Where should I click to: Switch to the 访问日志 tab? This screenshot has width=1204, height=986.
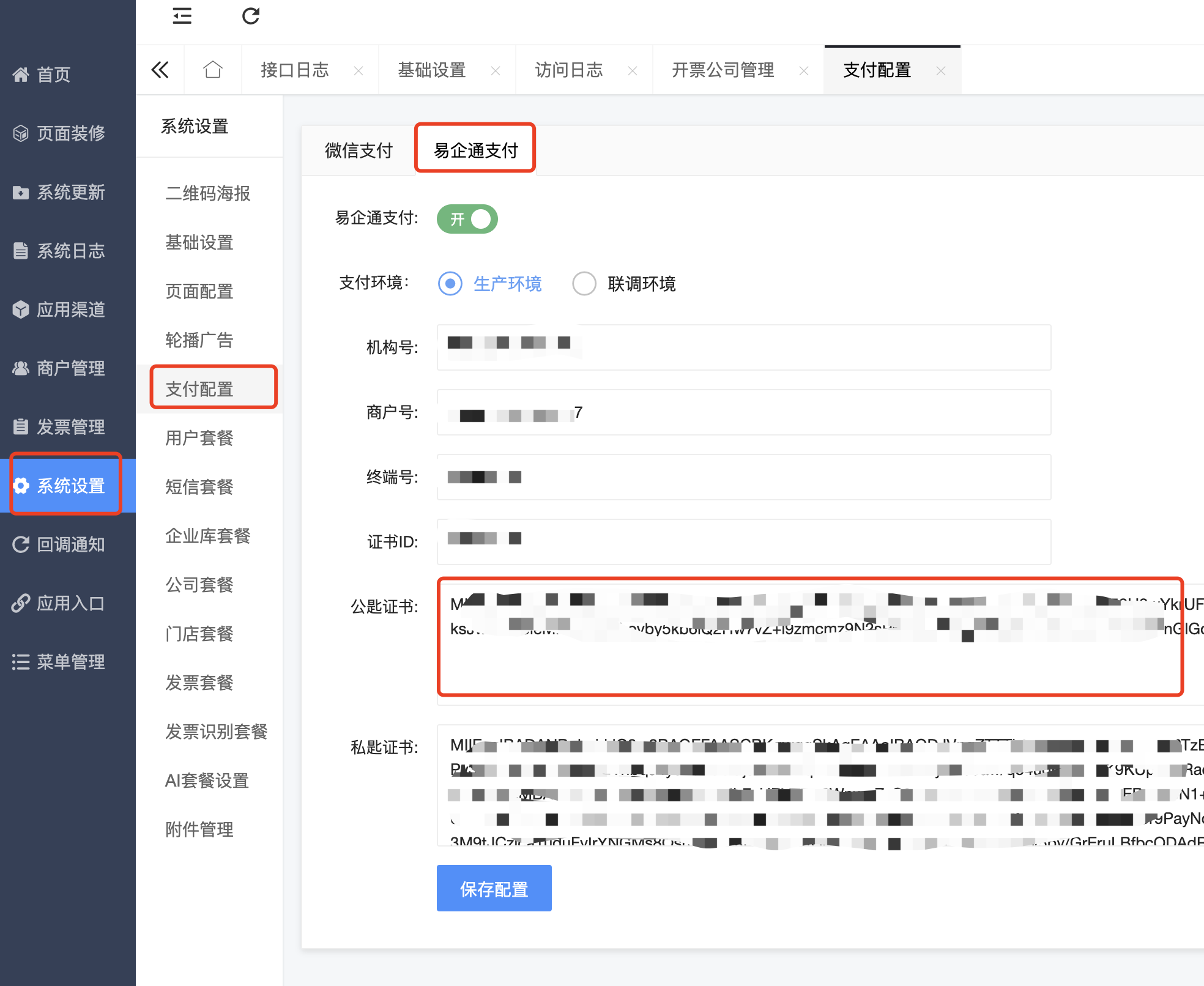569,70
